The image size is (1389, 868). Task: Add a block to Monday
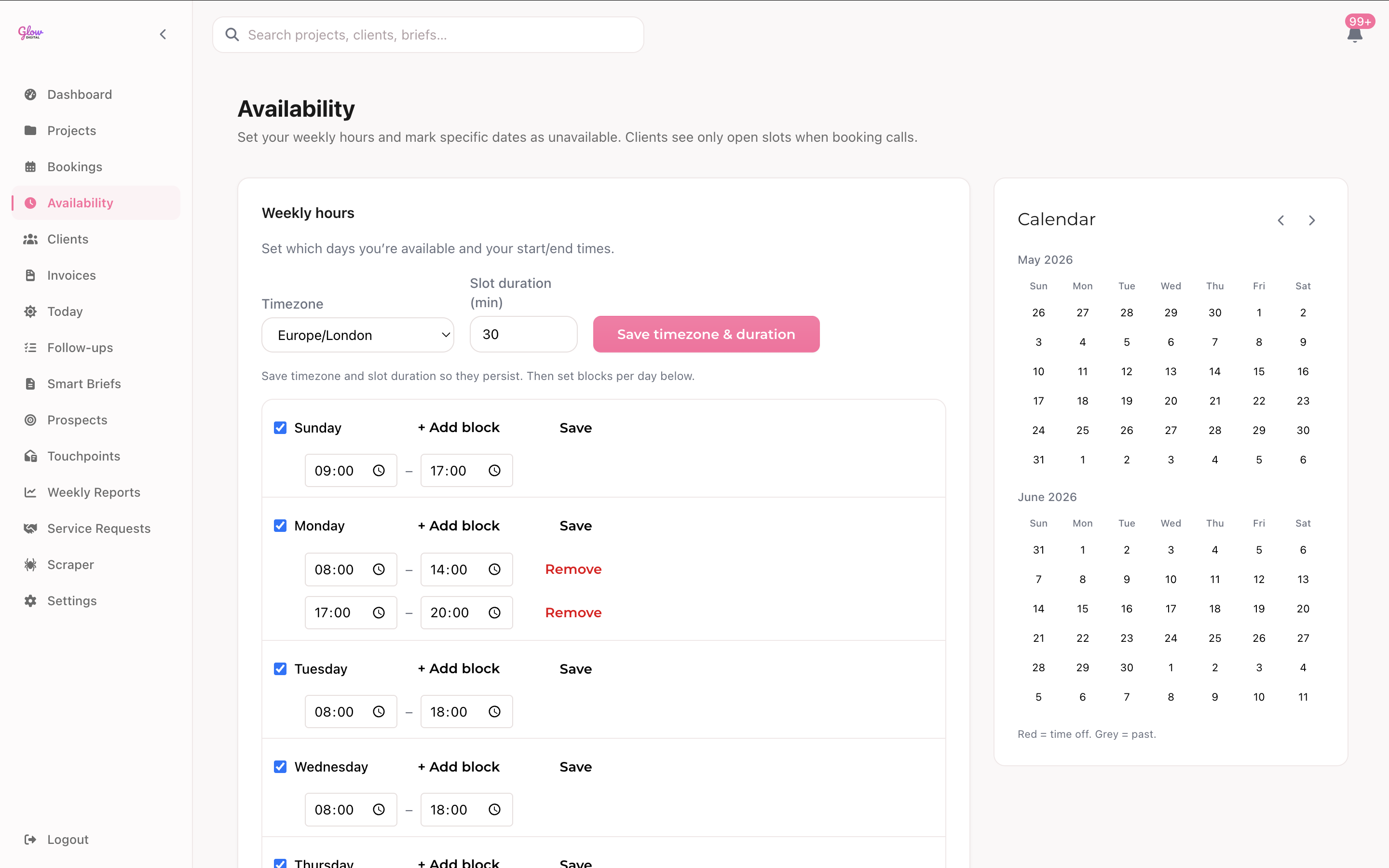click(459, 526)
